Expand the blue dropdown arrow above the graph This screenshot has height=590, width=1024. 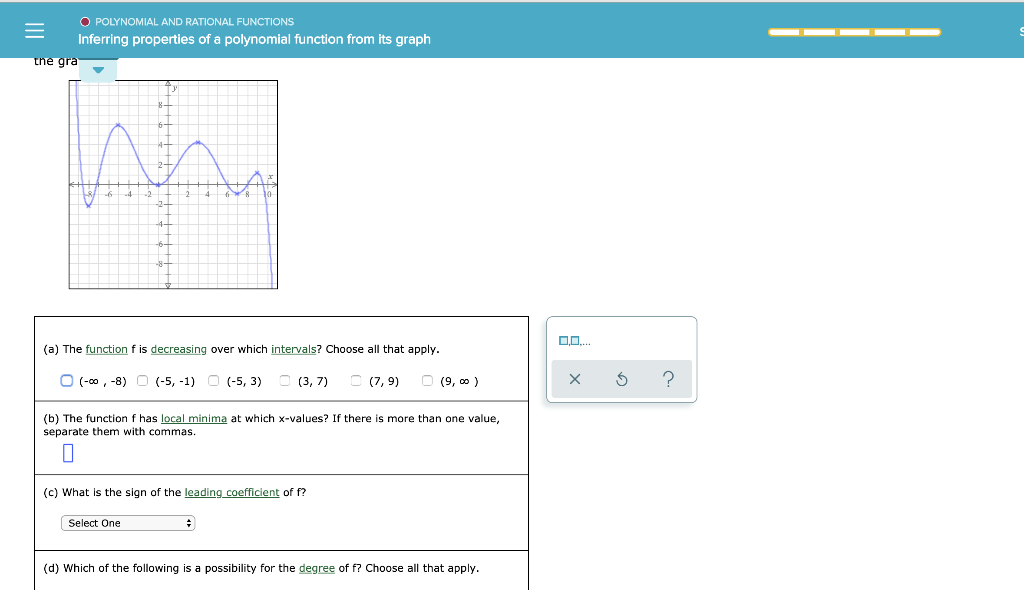98,71
